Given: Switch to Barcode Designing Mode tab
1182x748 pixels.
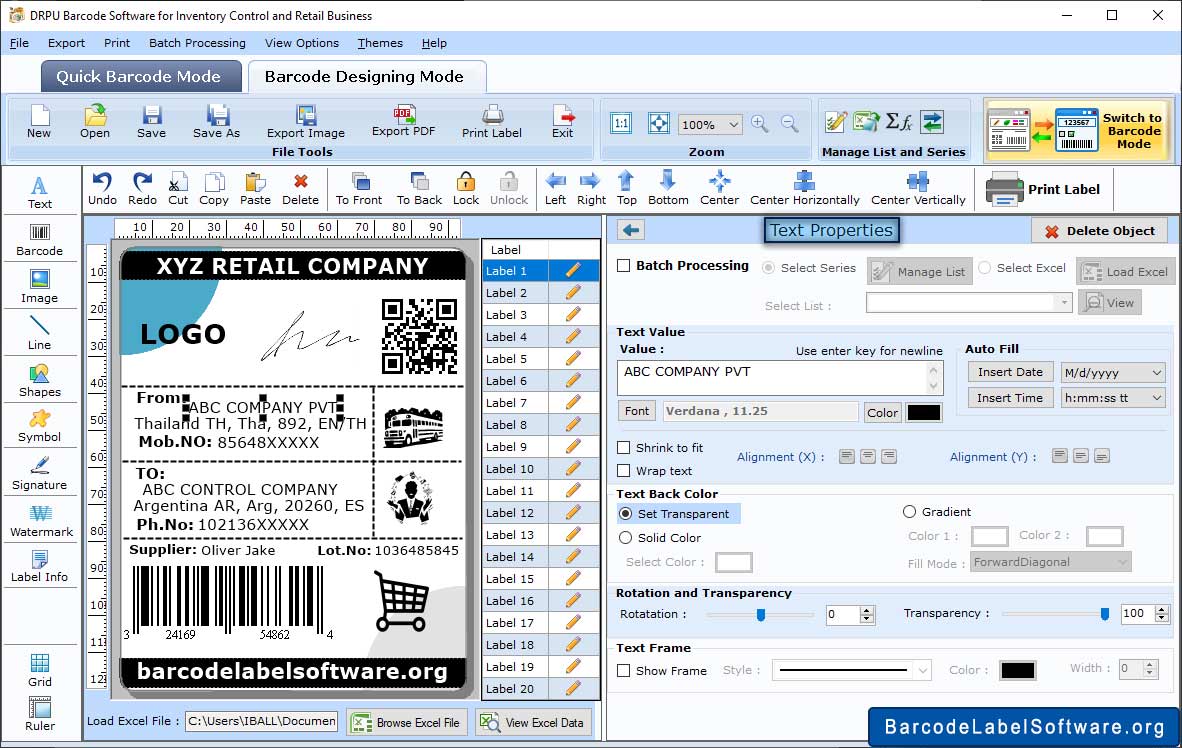Looking at the screenshot, I should (366, 76).
